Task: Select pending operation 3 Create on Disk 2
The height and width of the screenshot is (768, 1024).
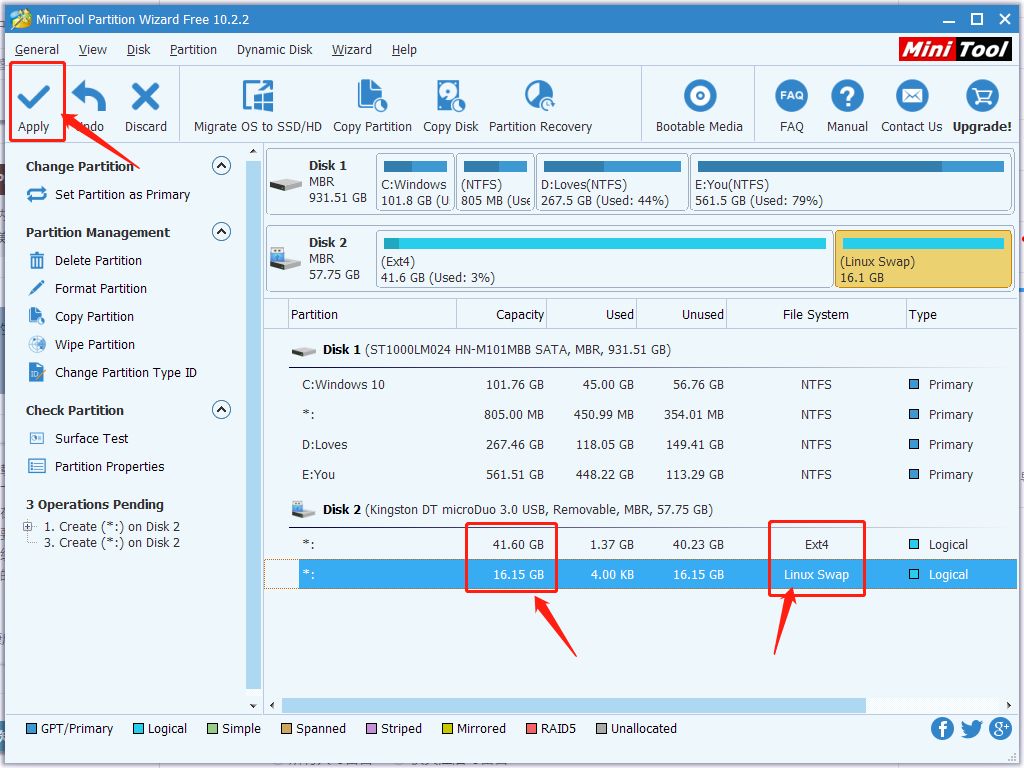Action: (111, 543)
